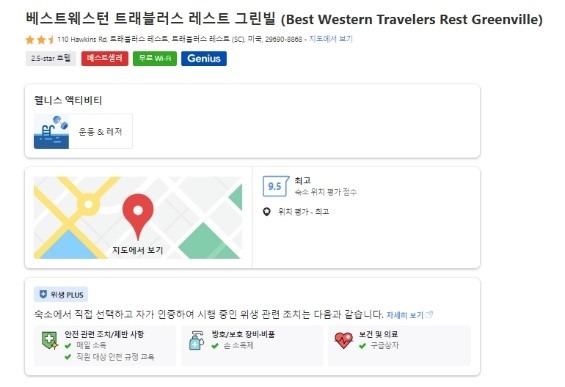This screenshot has width=565, height=387.
Task: Open the map thumbnail preview
Action: tap(138, 218)
